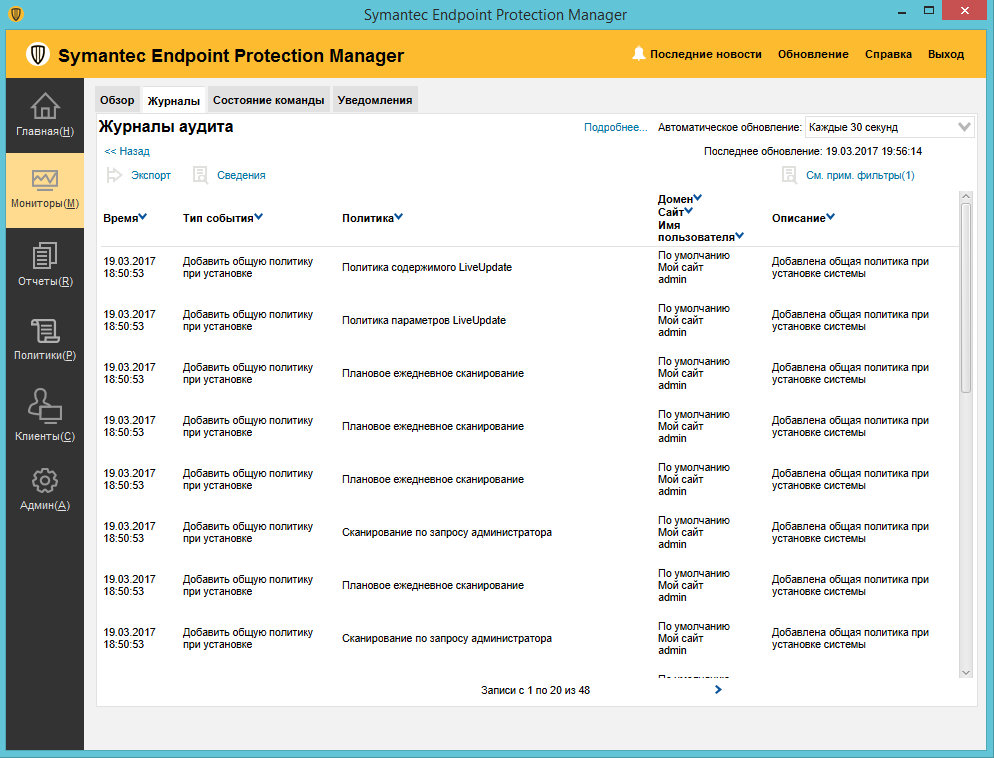Open Обновление in header menu
Viewport: 994px width, 758px height.
813,55
